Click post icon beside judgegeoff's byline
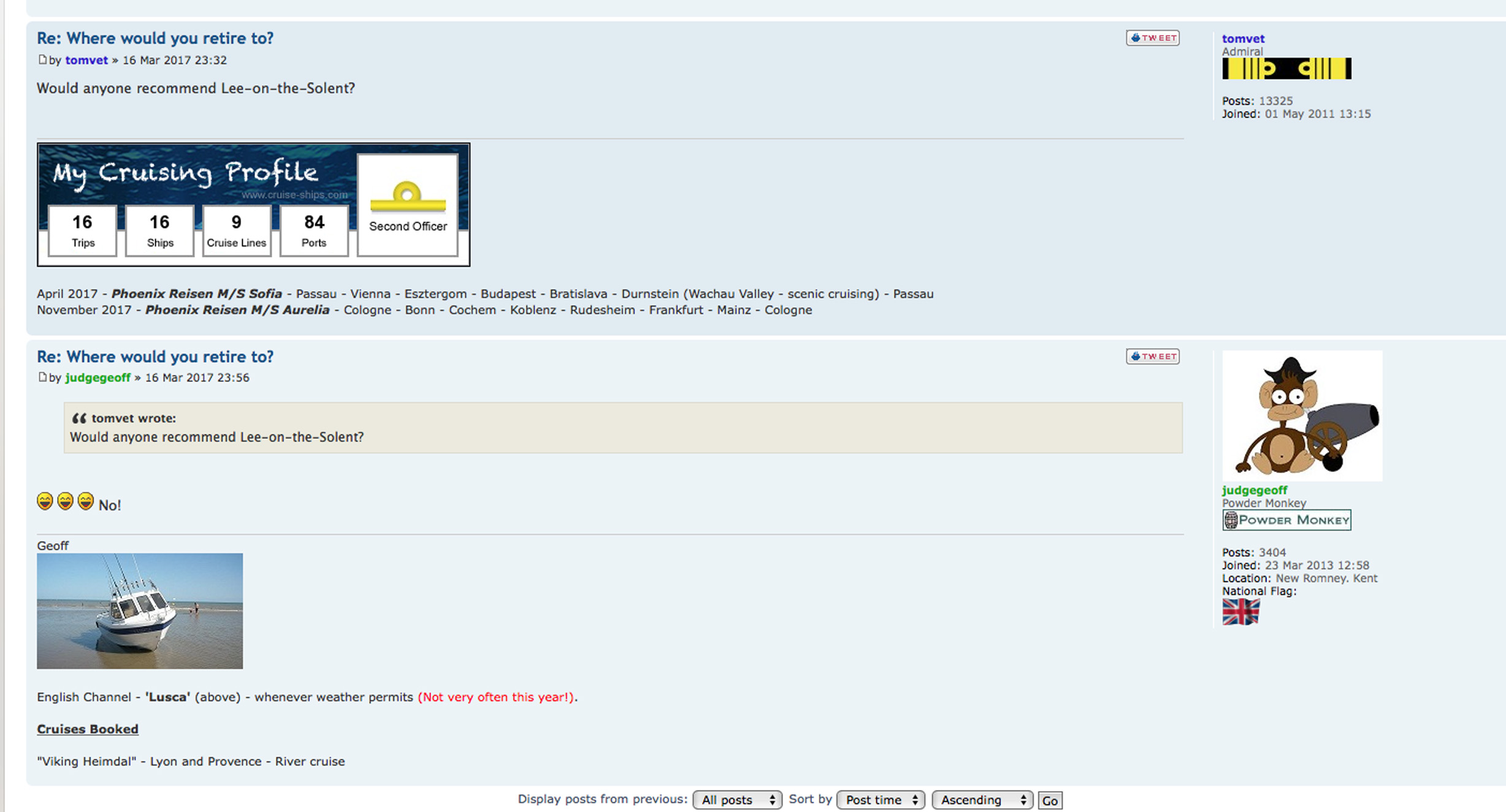The image size is (1506, 812). 42,377
